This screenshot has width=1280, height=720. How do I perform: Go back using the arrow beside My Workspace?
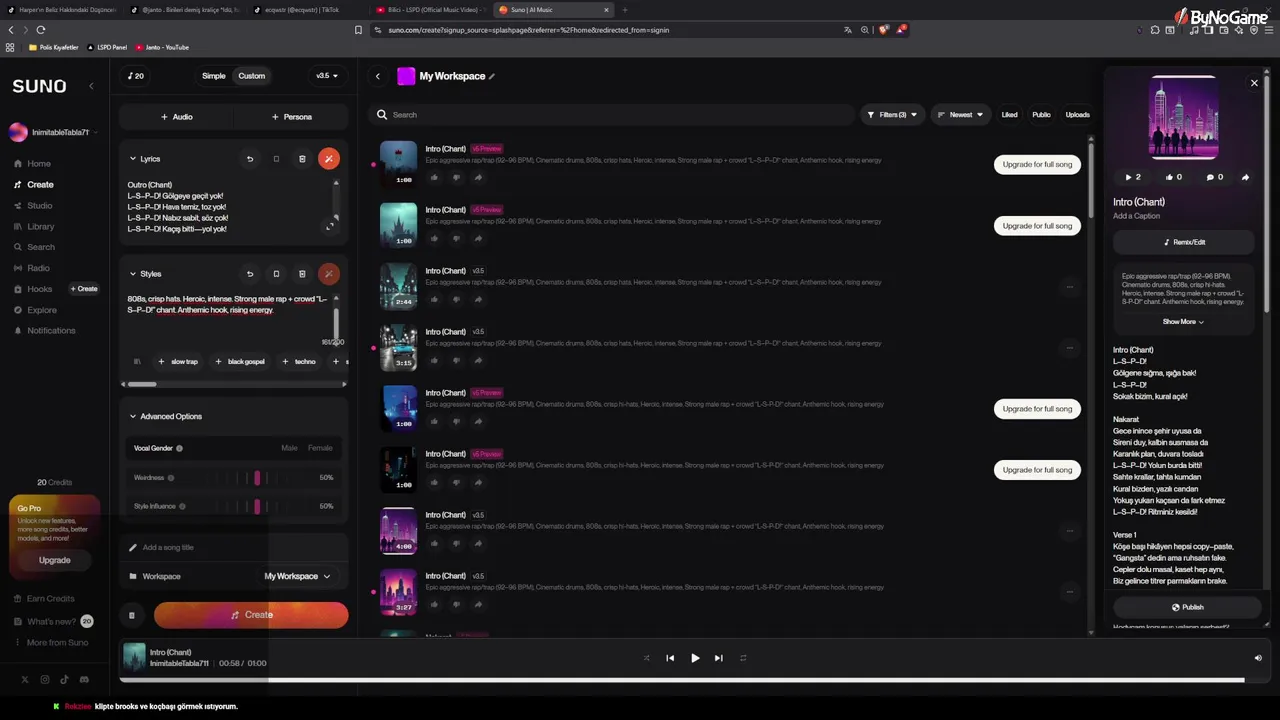click(377, 76)
